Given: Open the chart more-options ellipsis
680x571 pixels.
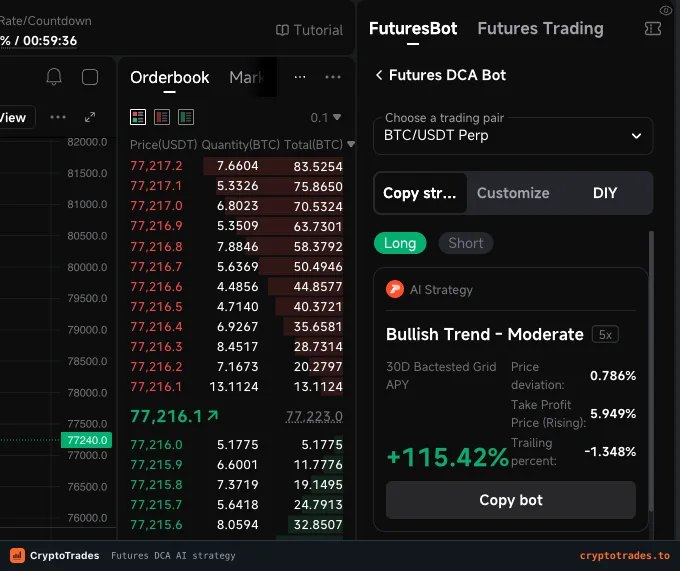Looking at the screenshot, I should (x=58, y=117).
